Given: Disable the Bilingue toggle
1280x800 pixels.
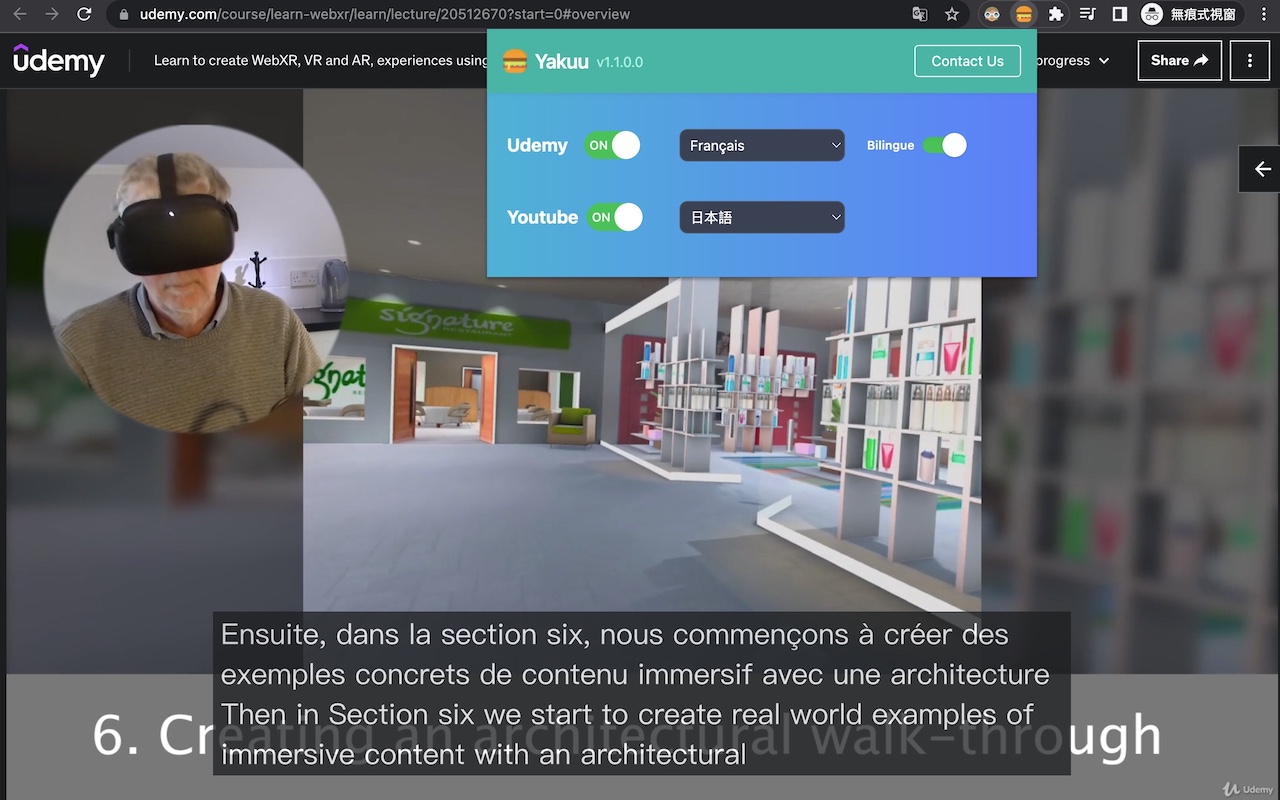Looking at the screenshot, I should (944, 145).
